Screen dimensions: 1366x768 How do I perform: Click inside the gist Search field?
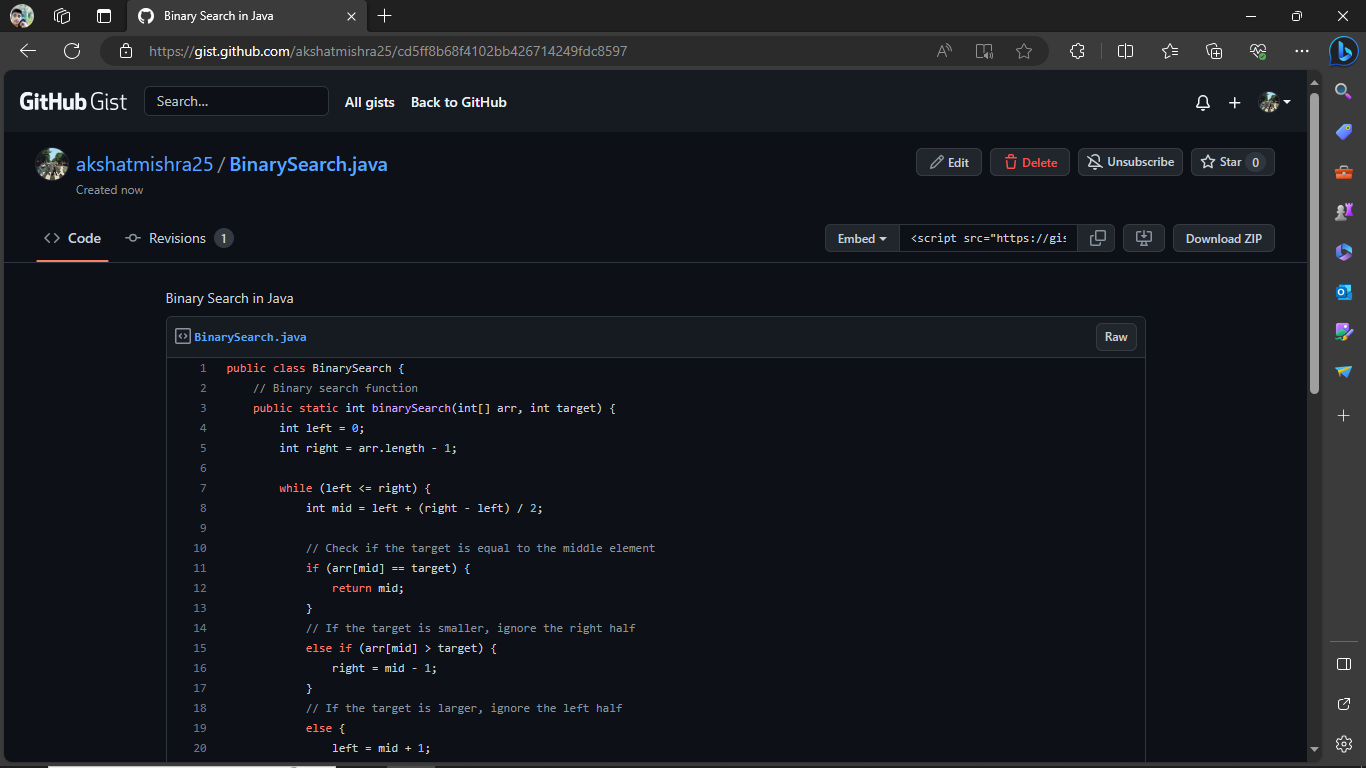click(x=236, y=101)
